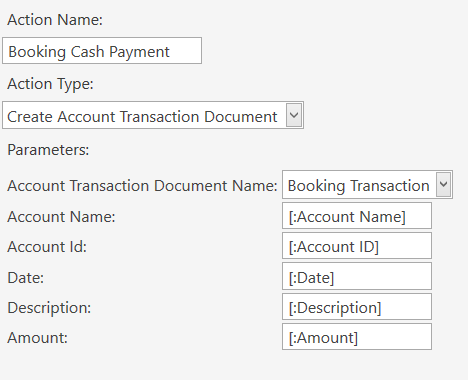
Task: Click the Account Name label
Action: tap(61, 217)
